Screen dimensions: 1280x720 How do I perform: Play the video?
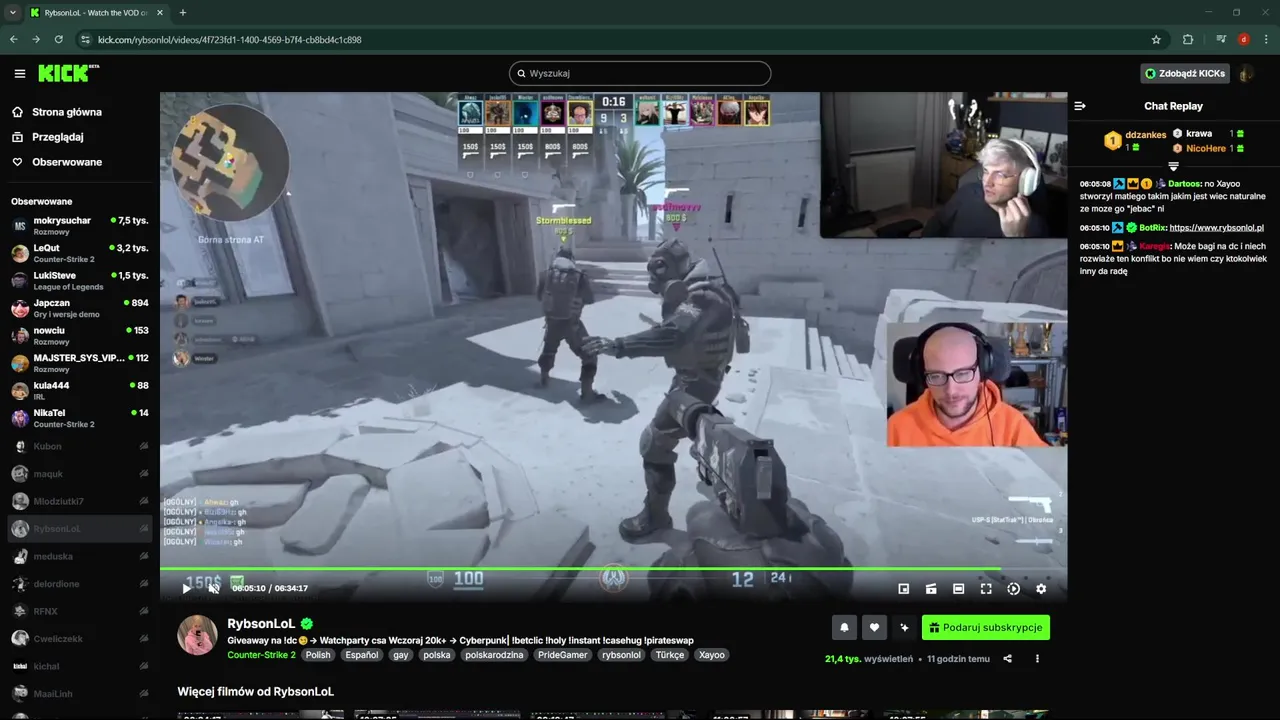186,588
